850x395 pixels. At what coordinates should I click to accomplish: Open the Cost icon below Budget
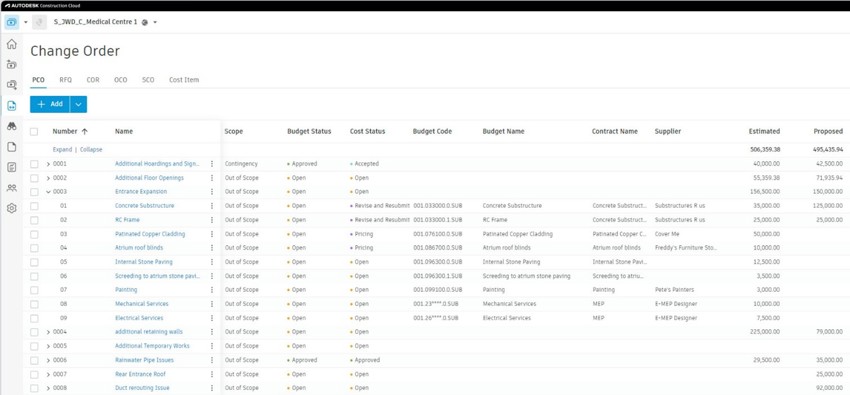pyautogui.click(x=11, y=85)
